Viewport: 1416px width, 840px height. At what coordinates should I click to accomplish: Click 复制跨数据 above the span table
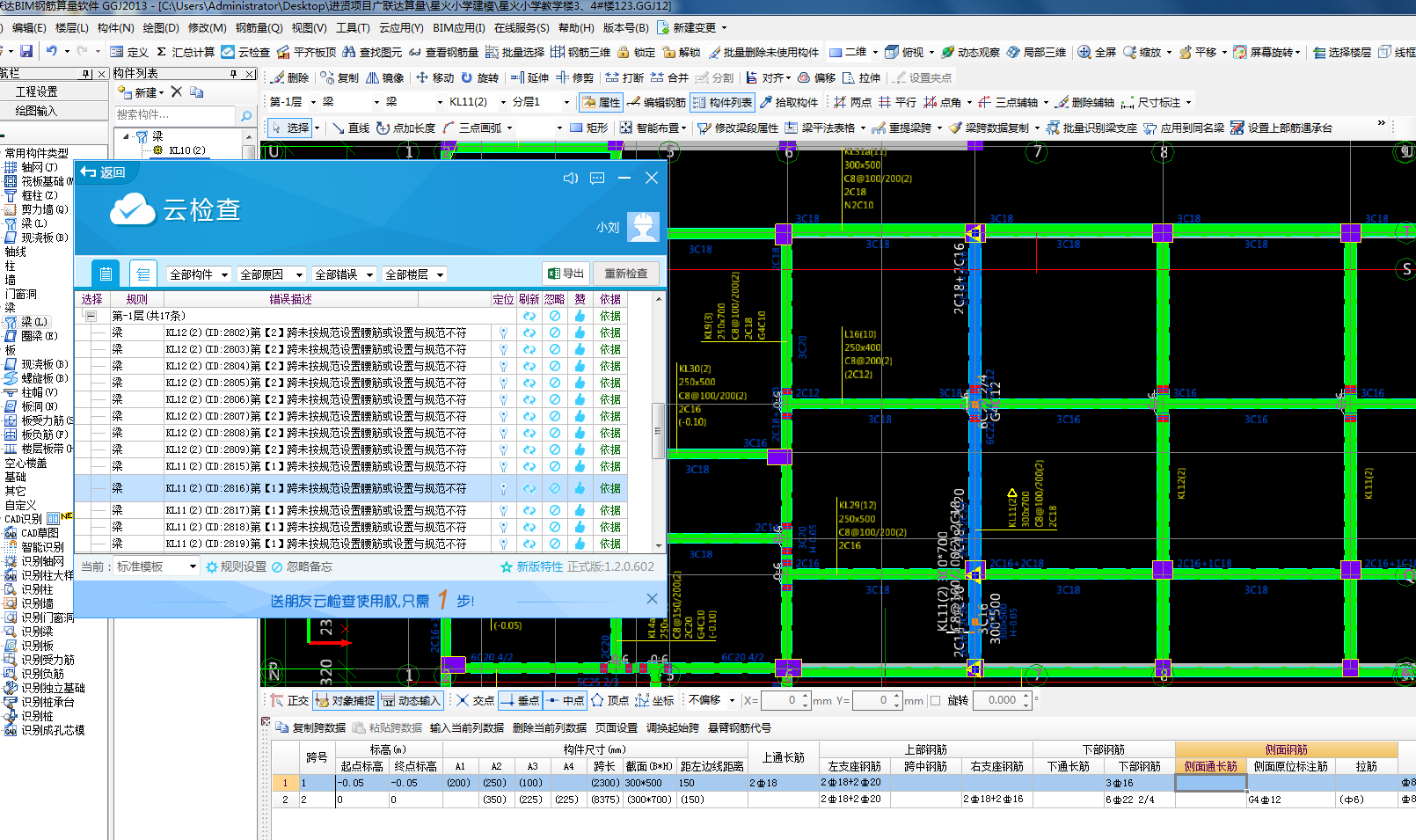click(x=311, y=727)
